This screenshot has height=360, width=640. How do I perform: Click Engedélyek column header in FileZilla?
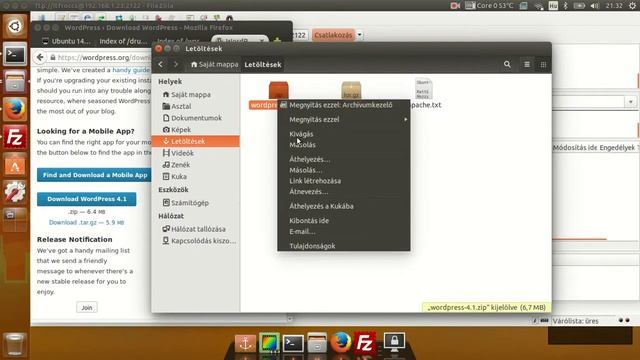tap(617, 148)
